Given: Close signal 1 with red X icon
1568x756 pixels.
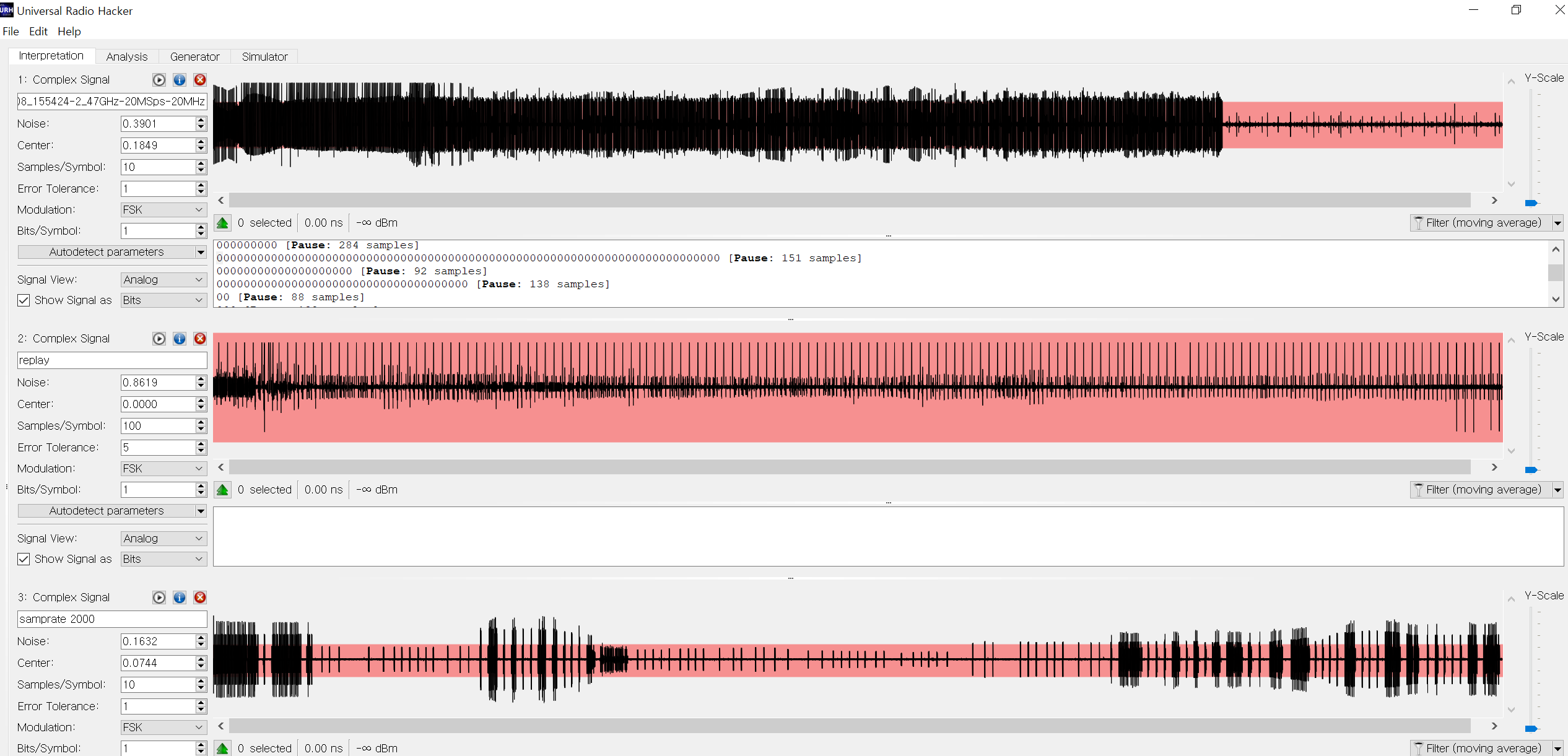Looking at the screenshot, I should [x=200, y=80].
